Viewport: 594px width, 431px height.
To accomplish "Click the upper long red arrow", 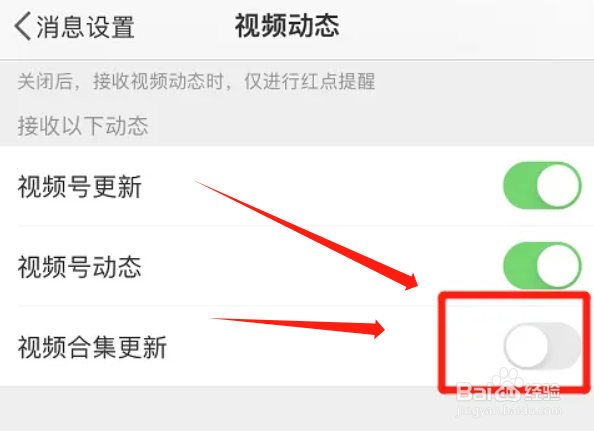I will tap(306, 236).
